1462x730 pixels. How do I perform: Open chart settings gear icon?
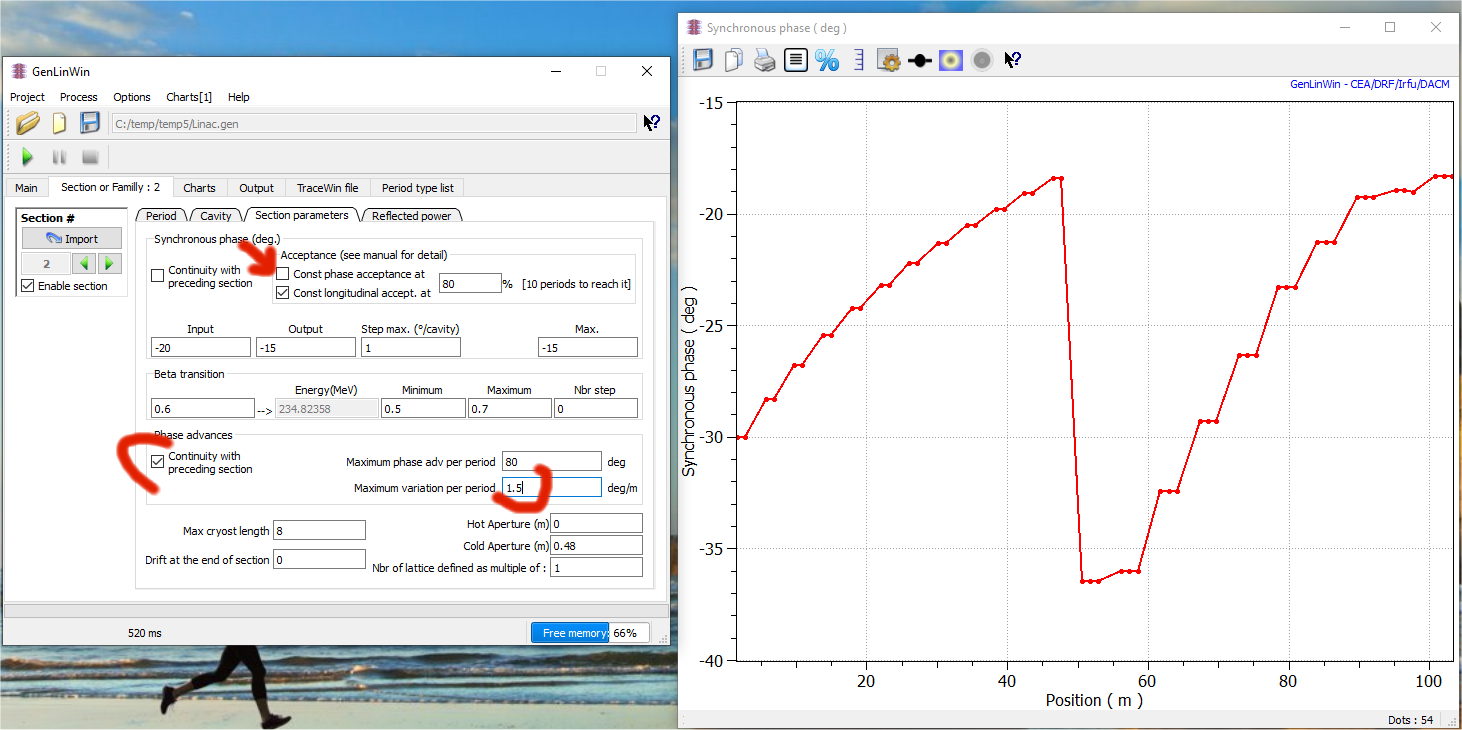888,60
